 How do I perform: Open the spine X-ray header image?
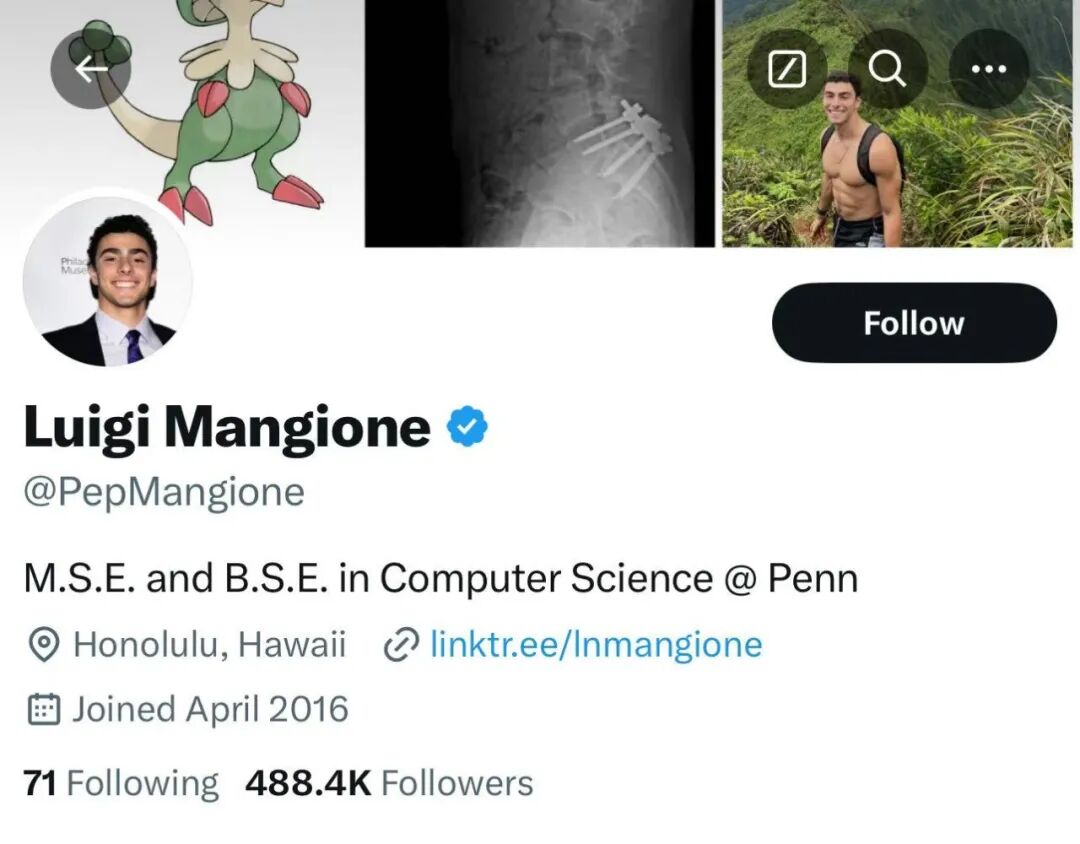539,123
